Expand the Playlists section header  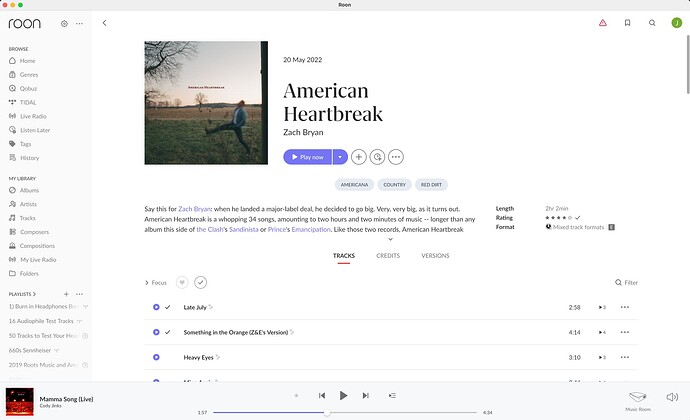(22, 294)
